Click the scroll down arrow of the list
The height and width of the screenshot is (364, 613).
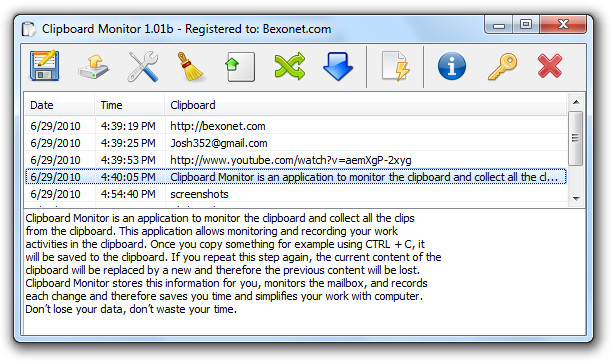coord(576,199)
